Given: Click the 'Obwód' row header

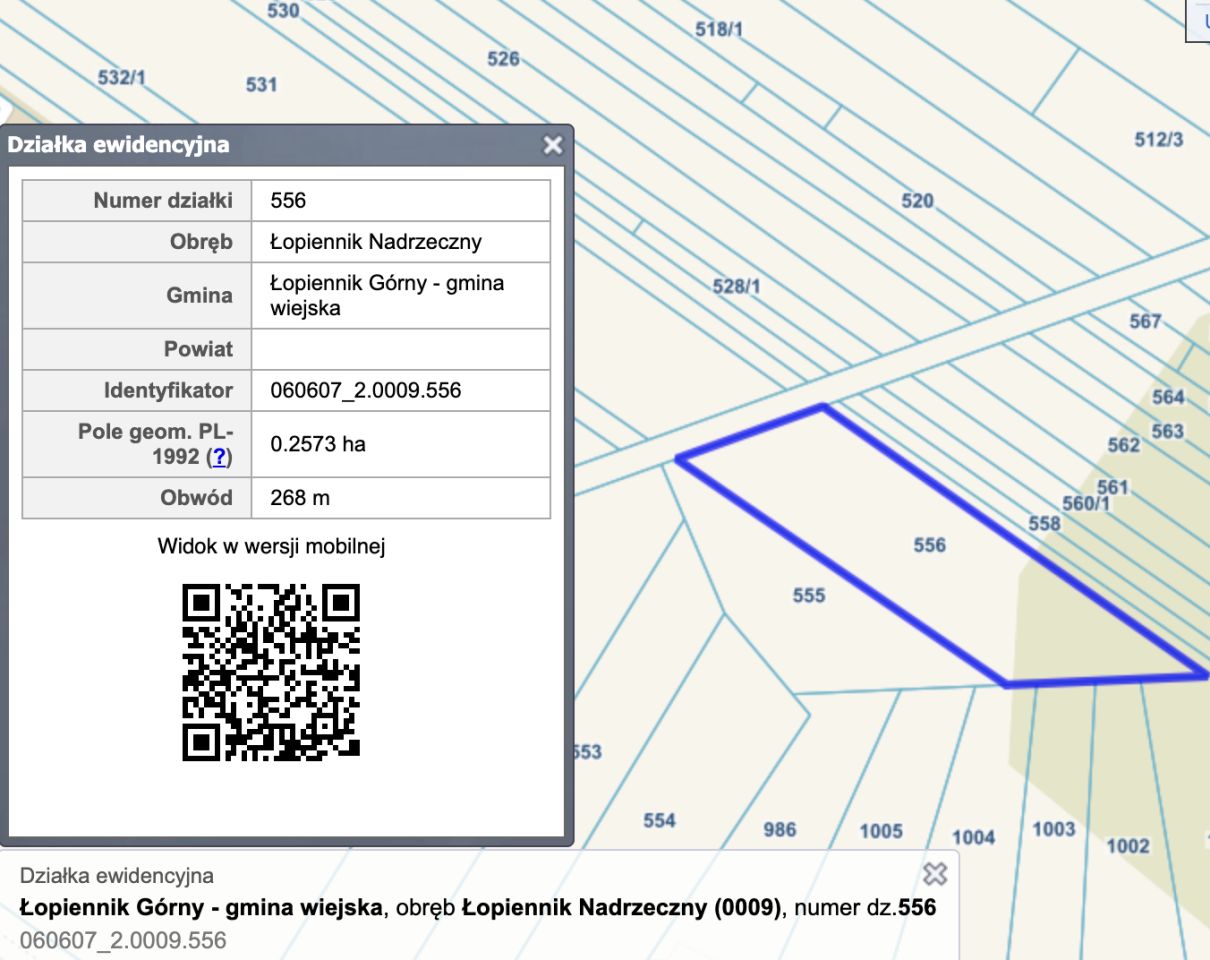Looking at the screenshot, I should coord(137,497).
